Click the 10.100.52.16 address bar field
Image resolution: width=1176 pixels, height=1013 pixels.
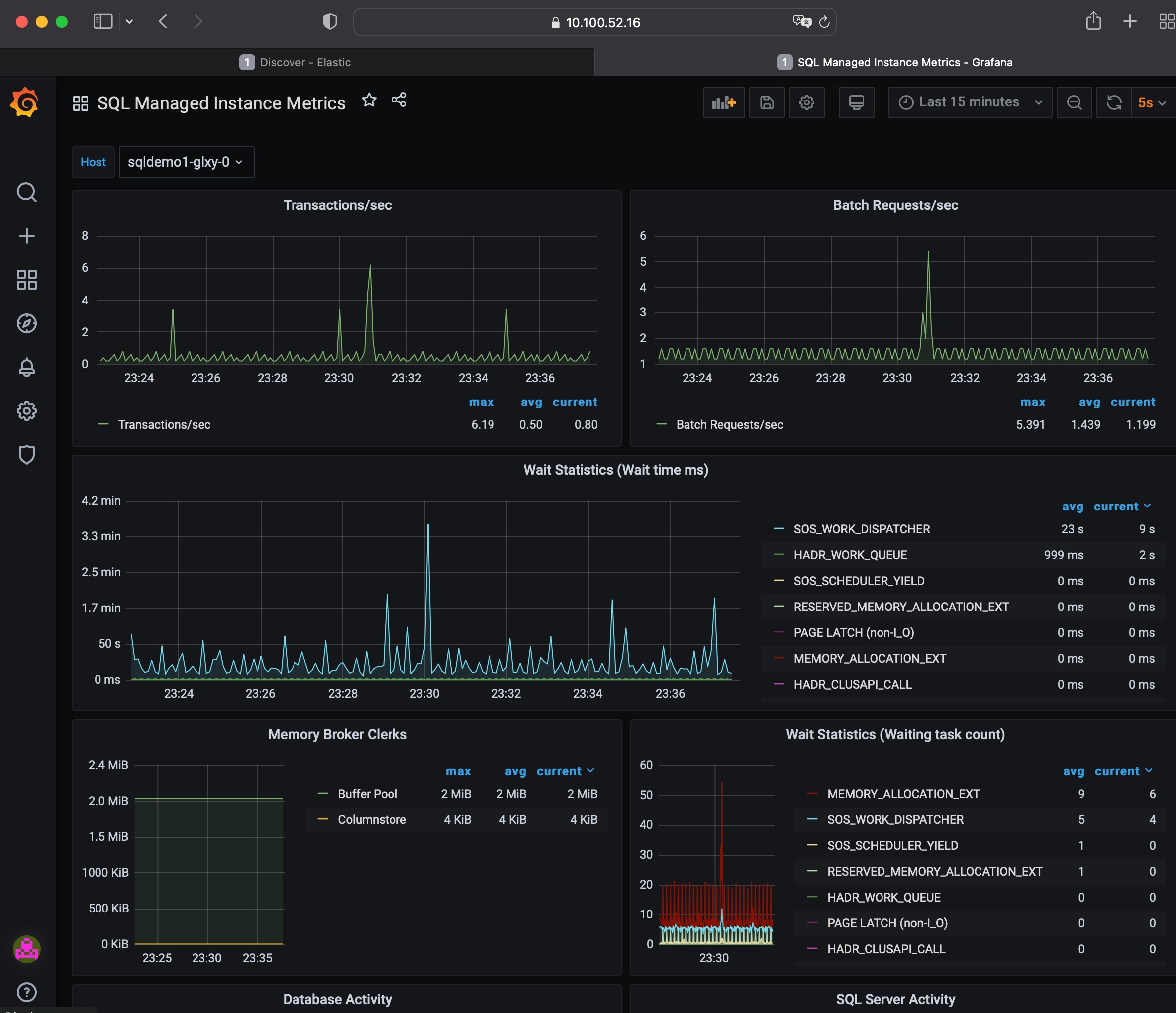pos(594,22)
